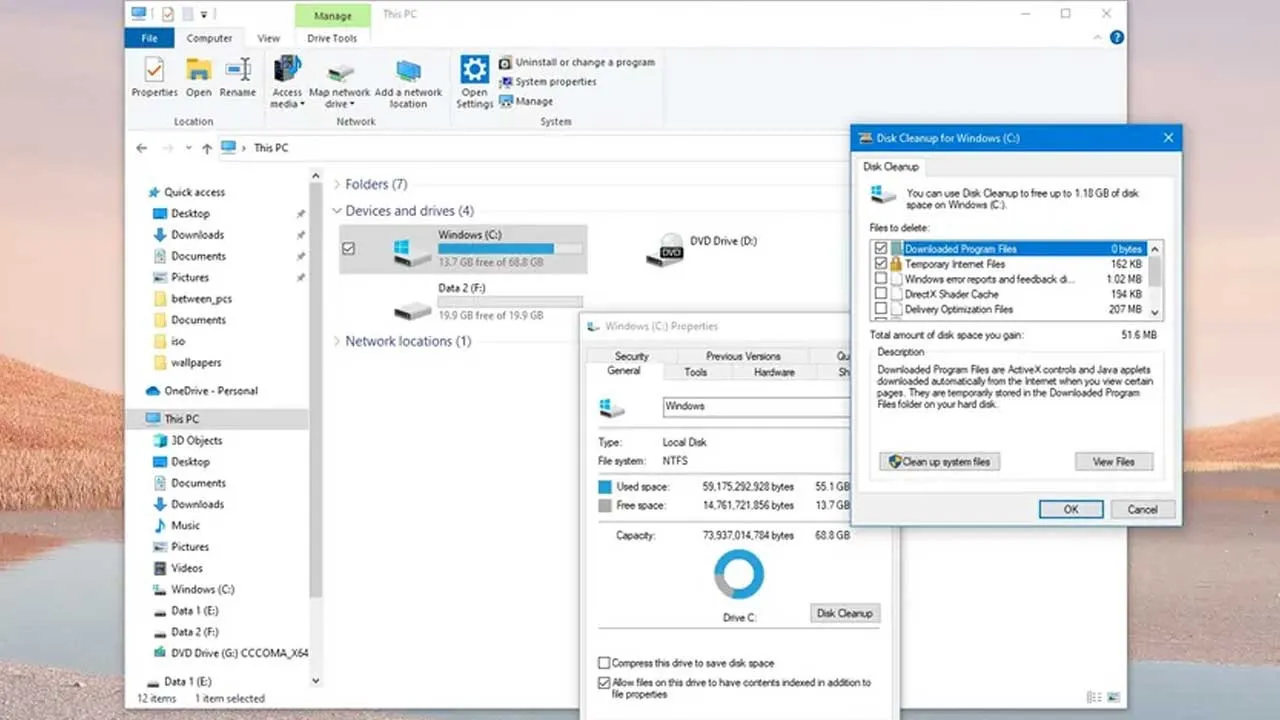Collapse the Devices and drives (4) group
Screen dimensions: 1280x720
337,211
